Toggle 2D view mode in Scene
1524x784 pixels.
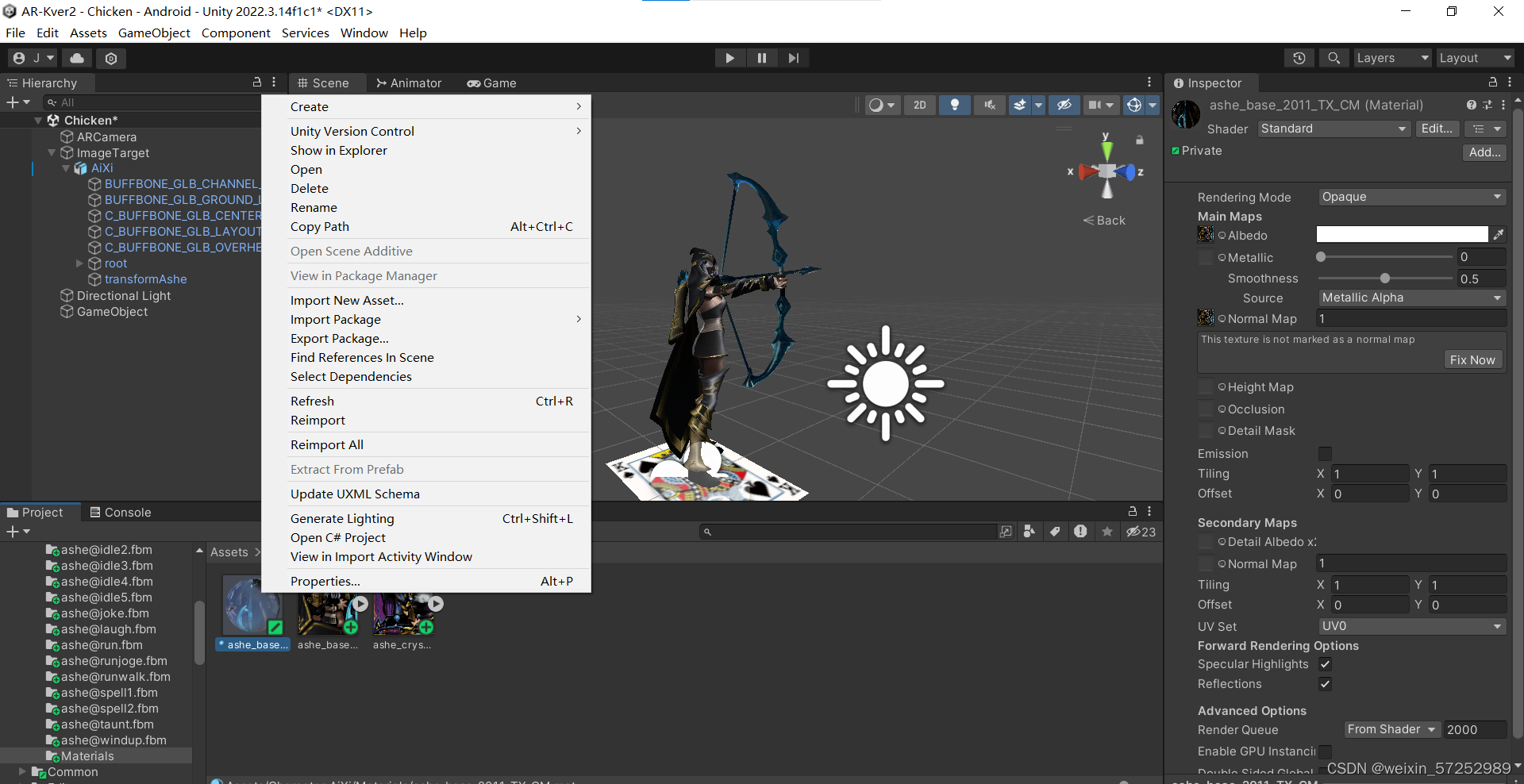(919, 105)
